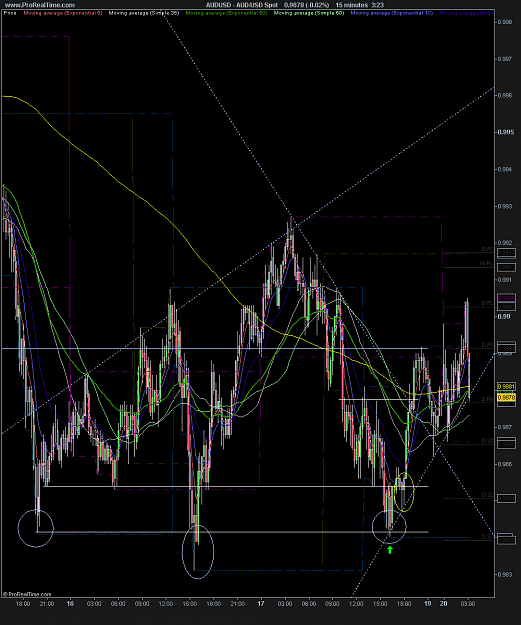Click the 0.9878 (-0.02%) quote in header

pos(306,5)
